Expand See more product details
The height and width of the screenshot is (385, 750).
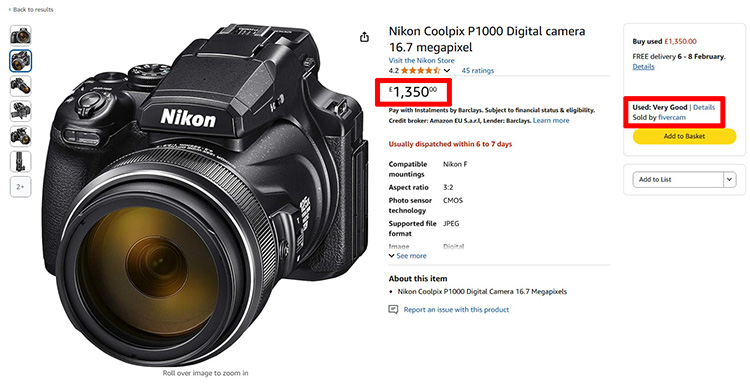tap(408, 256)
